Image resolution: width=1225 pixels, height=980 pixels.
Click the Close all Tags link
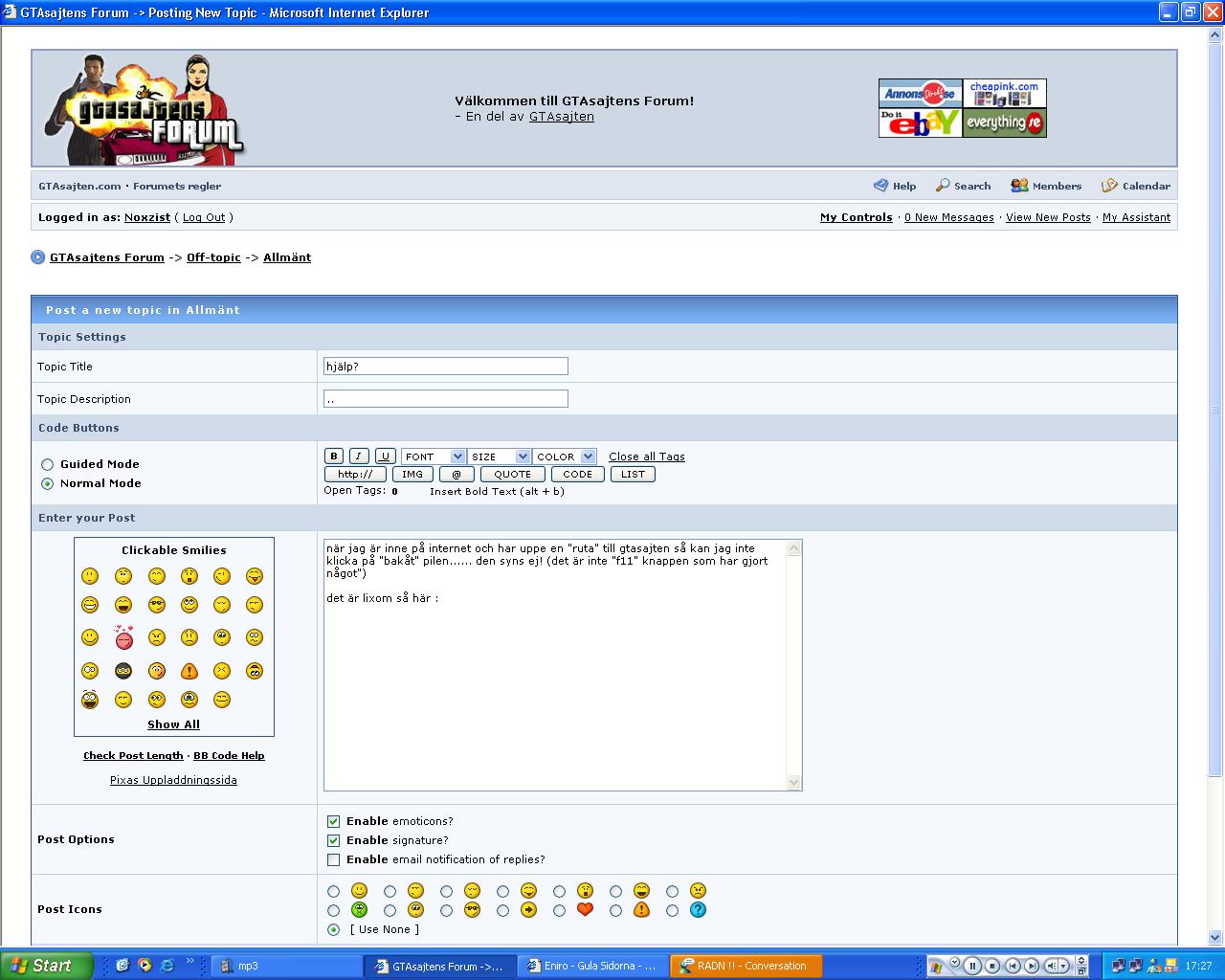coord(647,457)
